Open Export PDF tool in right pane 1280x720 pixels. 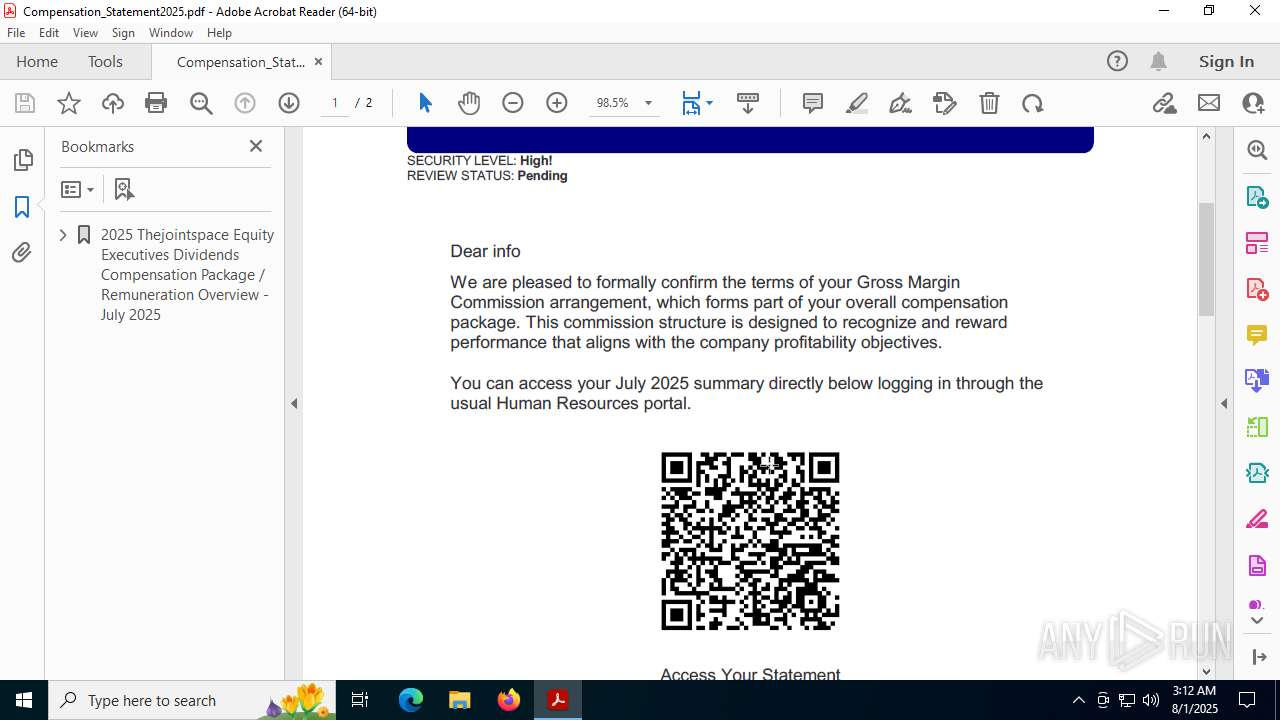pyautogui.click(x=1257, y=197)
